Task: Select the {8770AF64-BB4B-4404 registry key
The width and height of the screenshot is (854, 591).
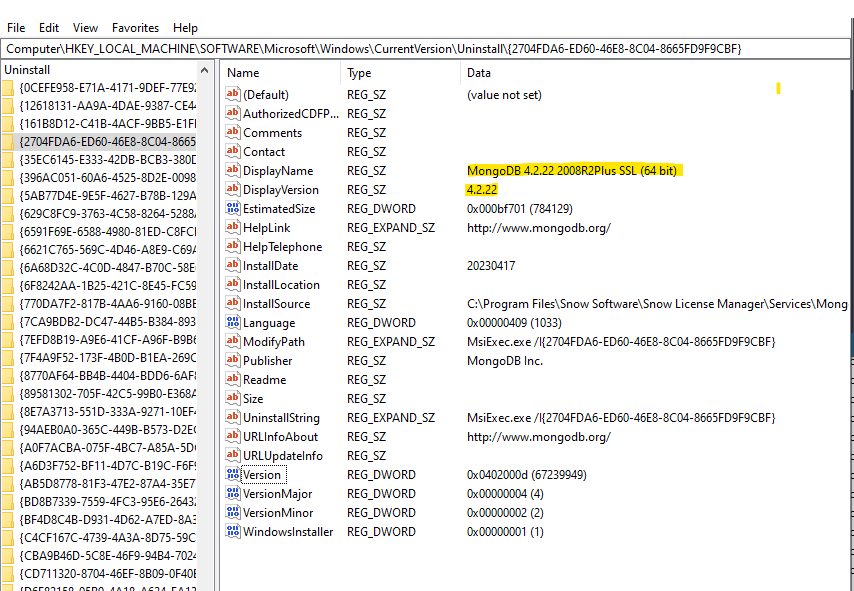Action: 107,376
